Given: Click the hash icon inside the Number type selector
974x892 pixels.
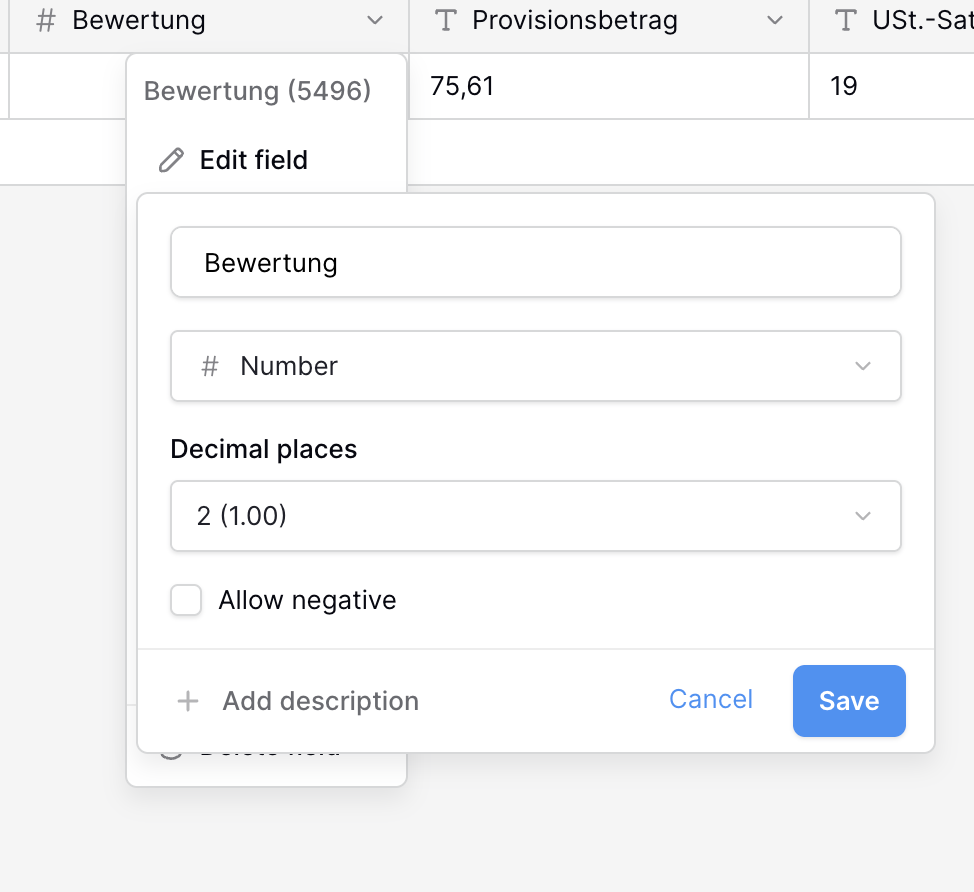Looking at the screenshot, I should 210,366.
